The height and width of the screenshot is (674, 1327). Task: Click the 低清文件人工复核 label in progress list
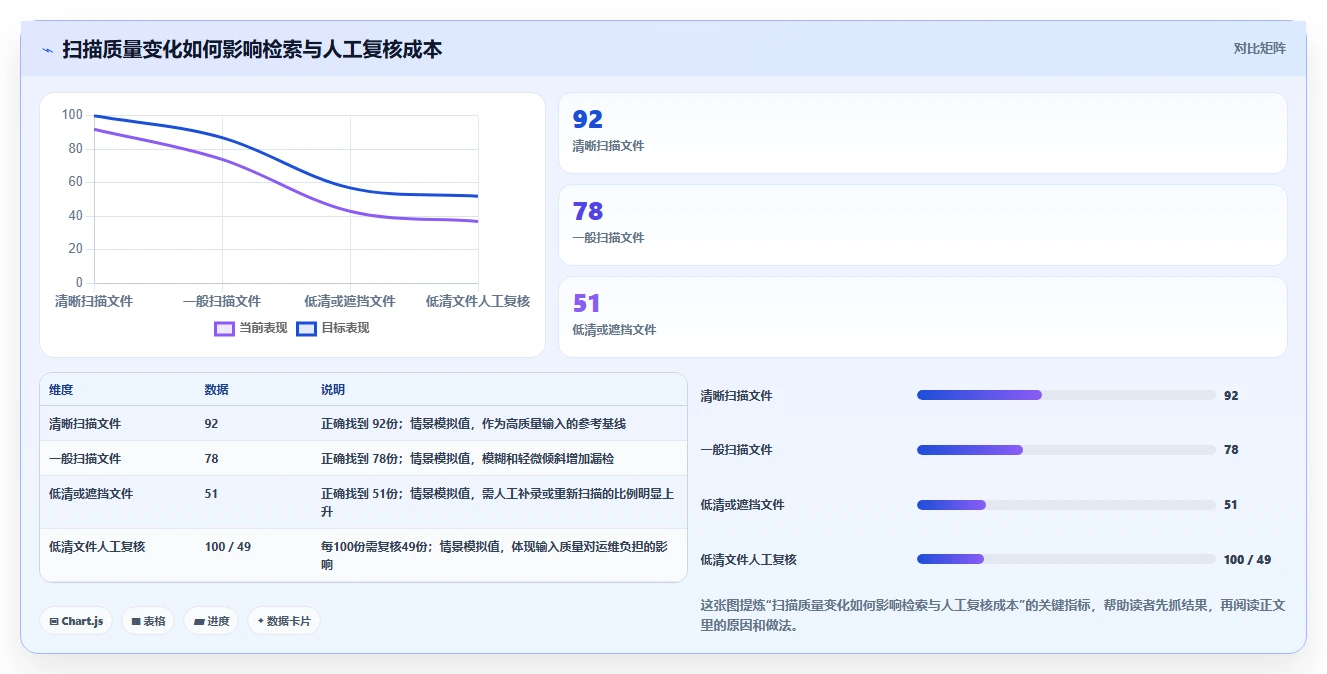[748, 559]
